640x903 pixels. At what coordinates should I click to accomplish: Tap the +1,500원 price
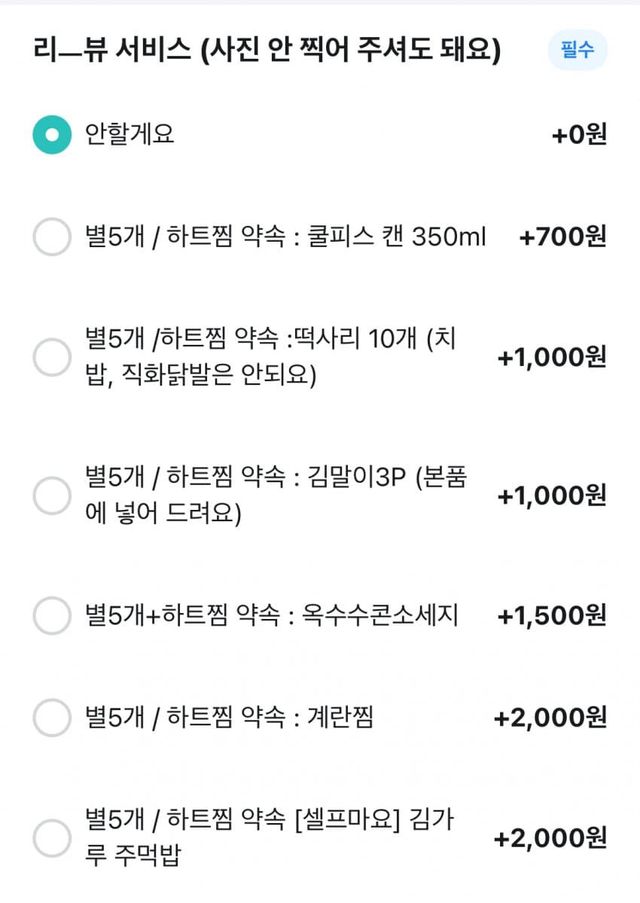click(551, 615)
